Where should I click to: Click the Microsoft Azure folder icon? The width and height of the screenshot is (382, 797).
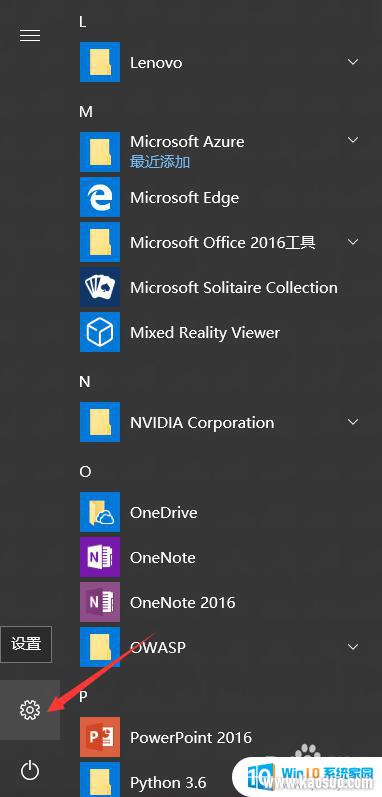pyautogui.click(x=100, y=152)
